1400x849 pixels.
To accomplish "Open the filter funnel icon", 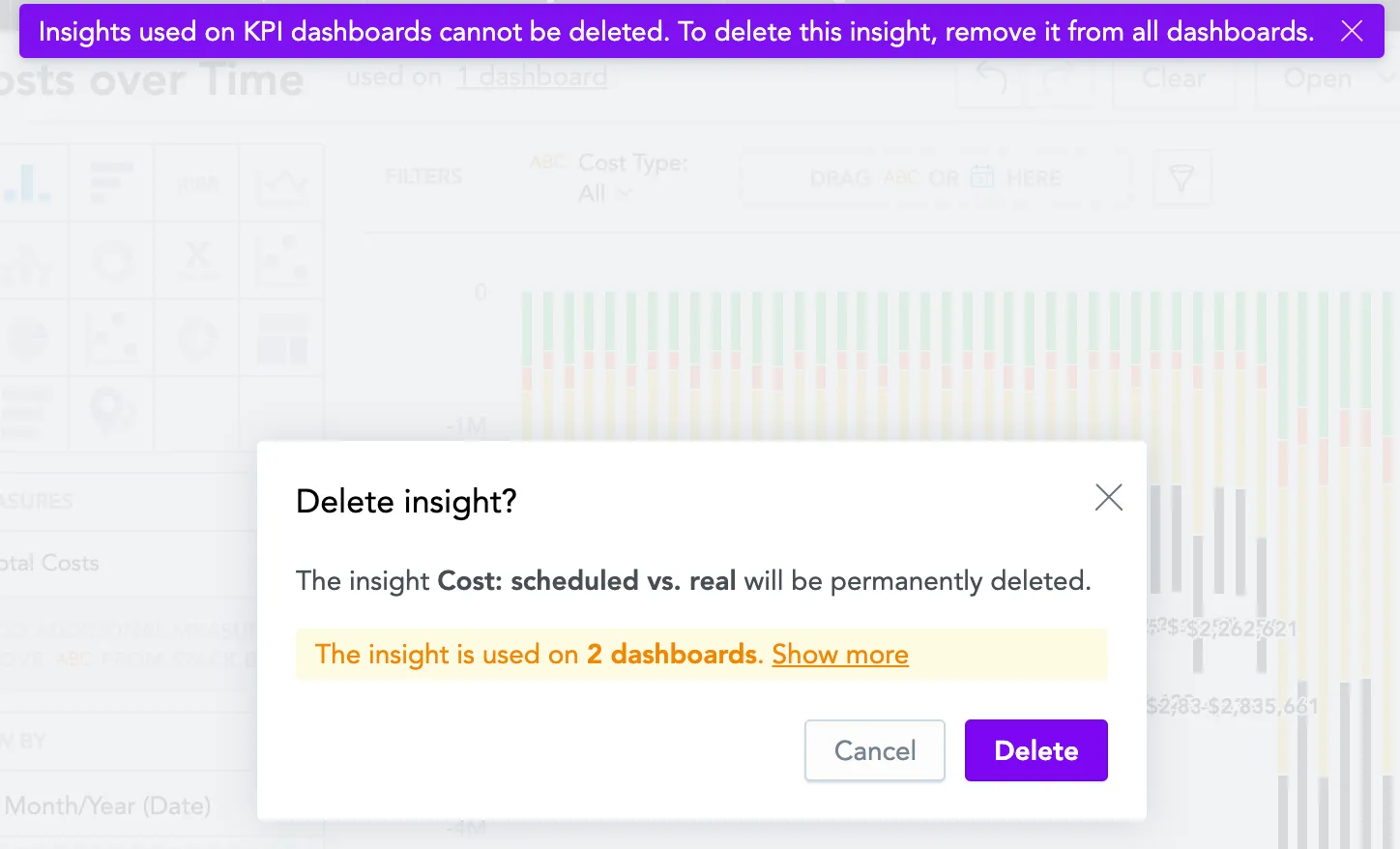I will pyautogui.click(x=1182, y=178).
